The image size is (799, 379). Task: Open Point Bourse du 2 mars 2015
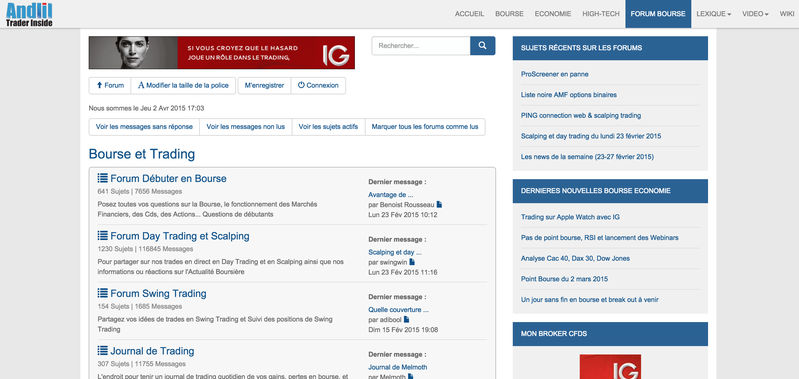click(564, 279)
